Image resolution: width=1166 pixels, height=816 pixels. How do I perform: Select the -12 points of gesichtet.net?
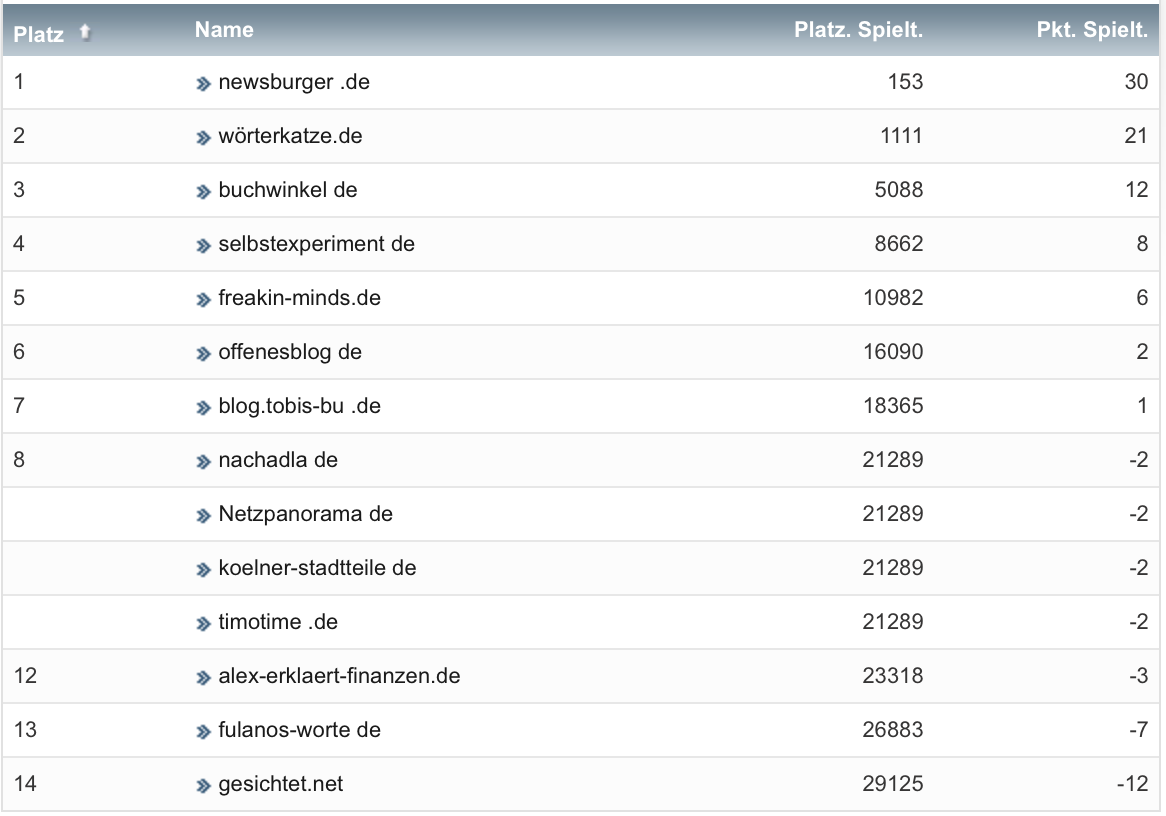(x=1133, y=784)
